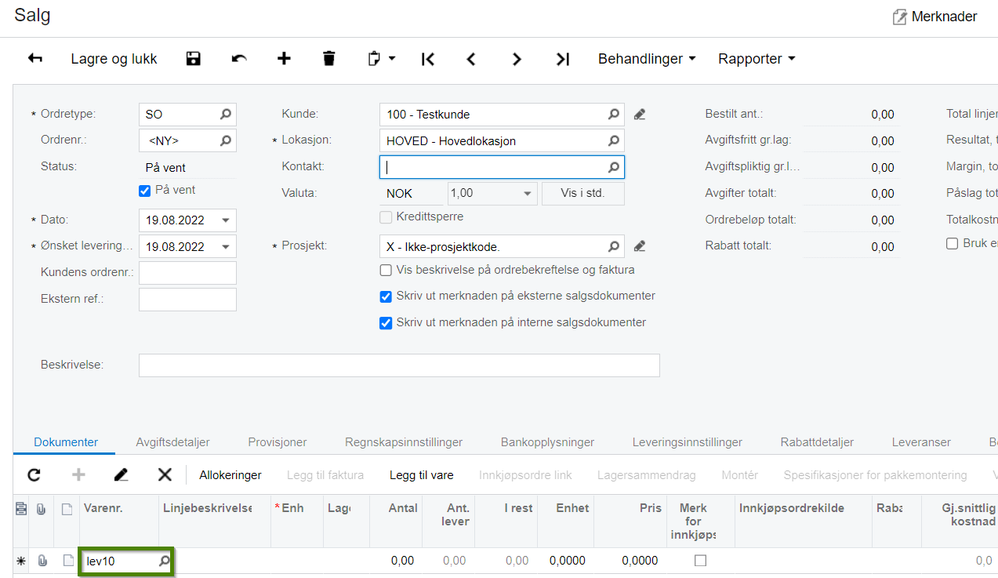Open the Rapporter menu
Image resolution: width=998 pixels, height=578 pixels.
757,59
